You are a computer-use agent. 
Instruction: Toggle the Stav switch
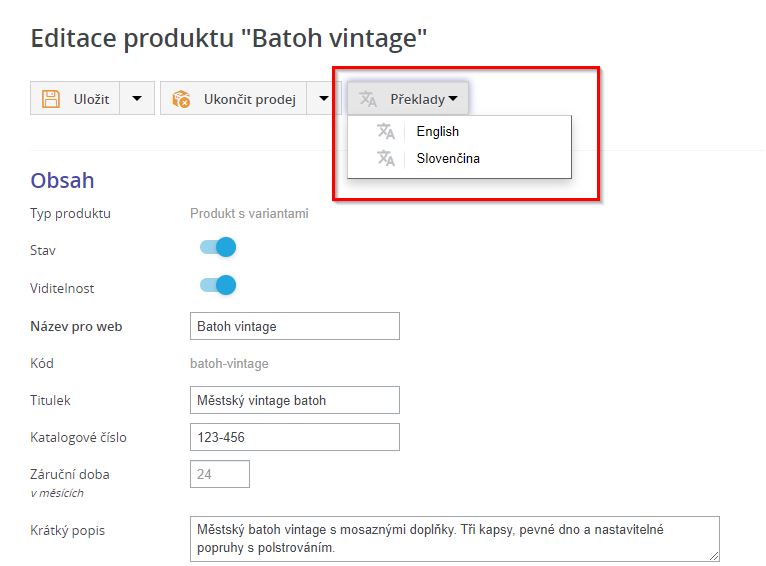pos(218,247)
